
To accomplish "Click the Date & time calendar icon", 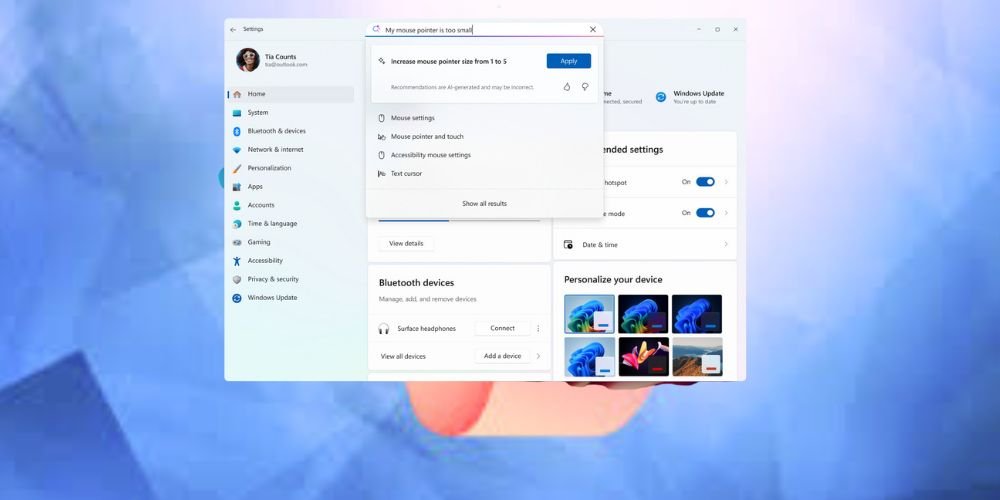I will pos(568,244).
